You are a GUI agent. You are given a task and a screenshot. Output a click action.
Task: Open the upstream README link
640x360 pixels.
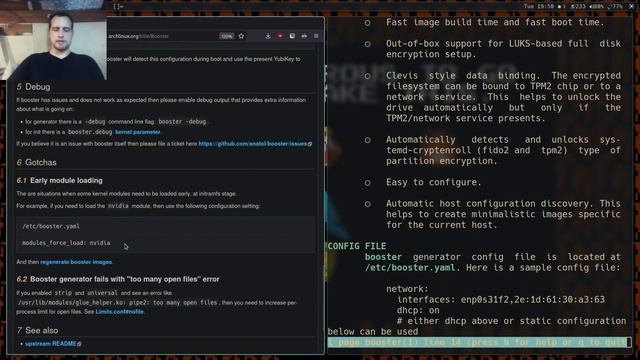click(53, 344)
